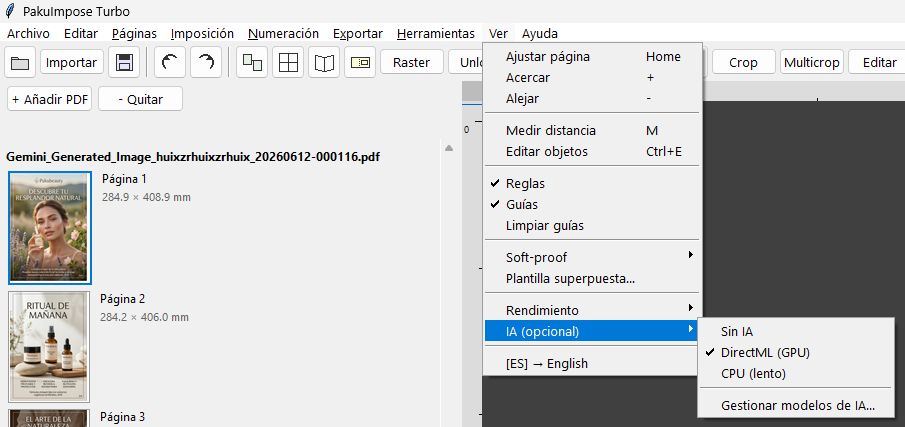Click the PakuImpose Turbo feather app icon

(x=9, y=11)
